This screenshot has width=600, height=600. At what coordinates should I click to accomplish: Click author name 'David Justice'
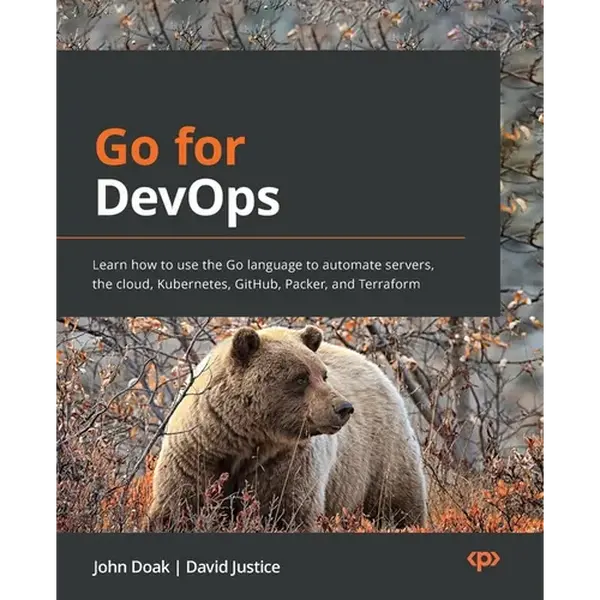(x=233, y=567)
